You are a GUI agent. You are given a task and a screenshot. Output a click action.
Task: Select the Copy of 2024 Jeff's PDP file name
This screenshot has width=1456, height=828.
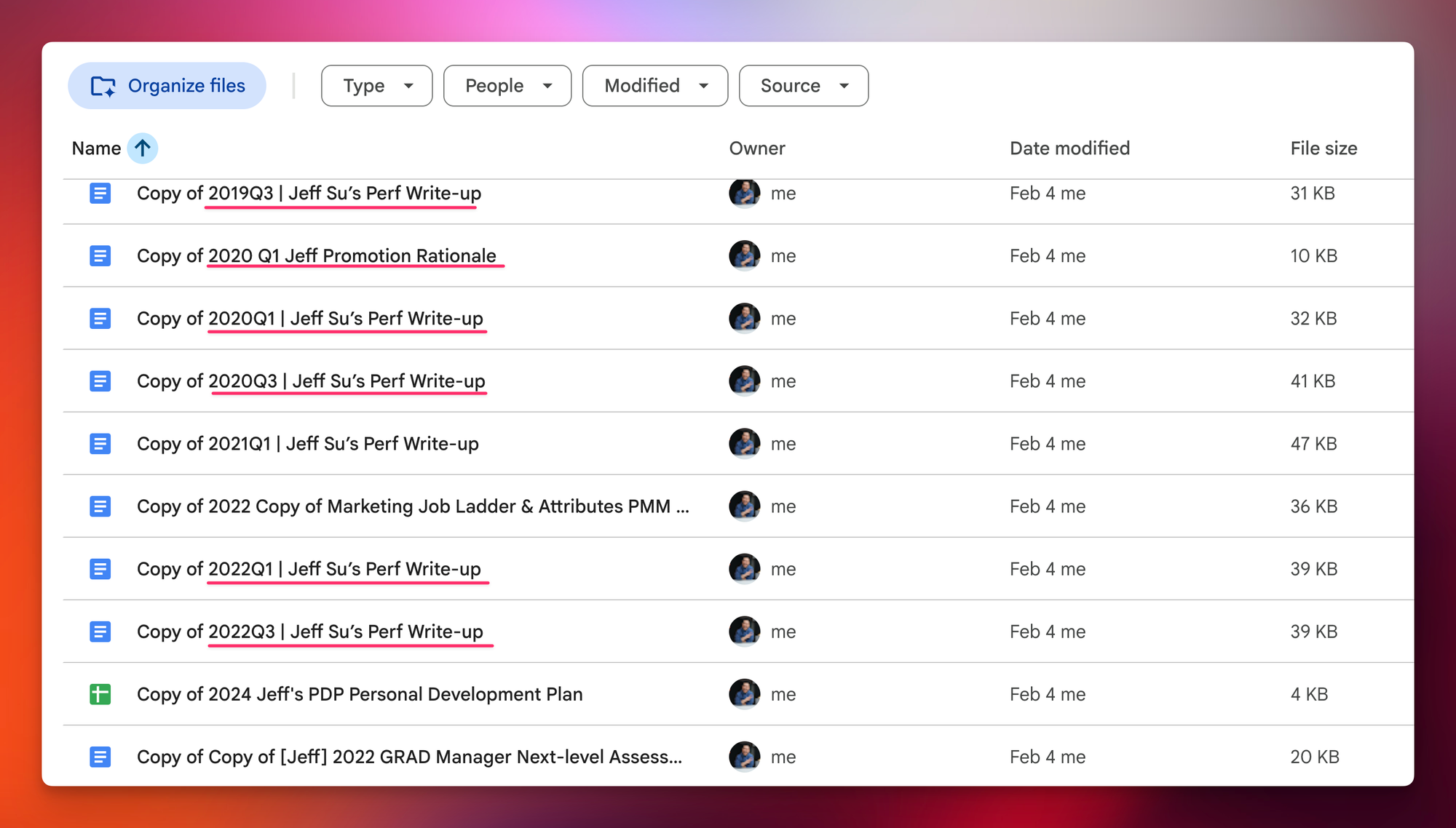(360, 694)
